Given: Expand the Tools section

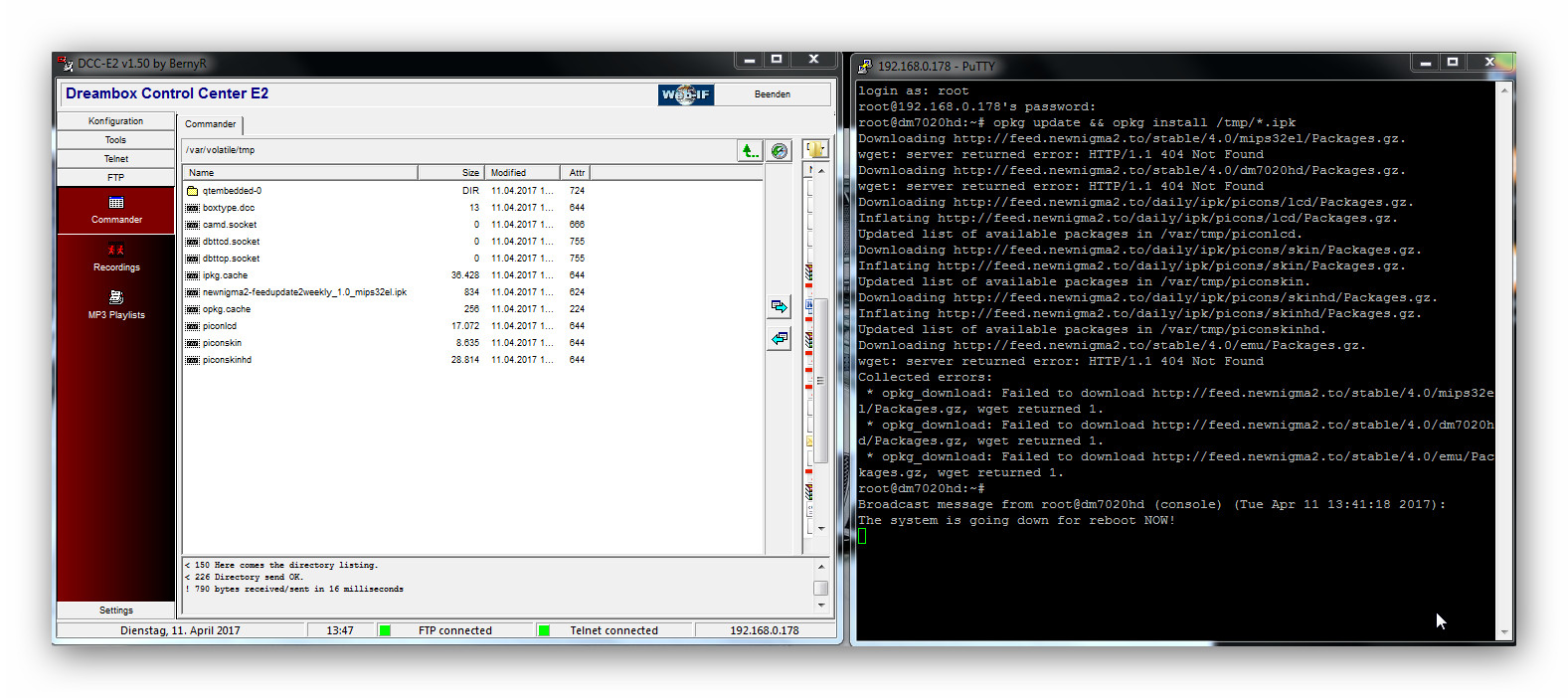Looking at the screenshot, I should tap(116, 140).
